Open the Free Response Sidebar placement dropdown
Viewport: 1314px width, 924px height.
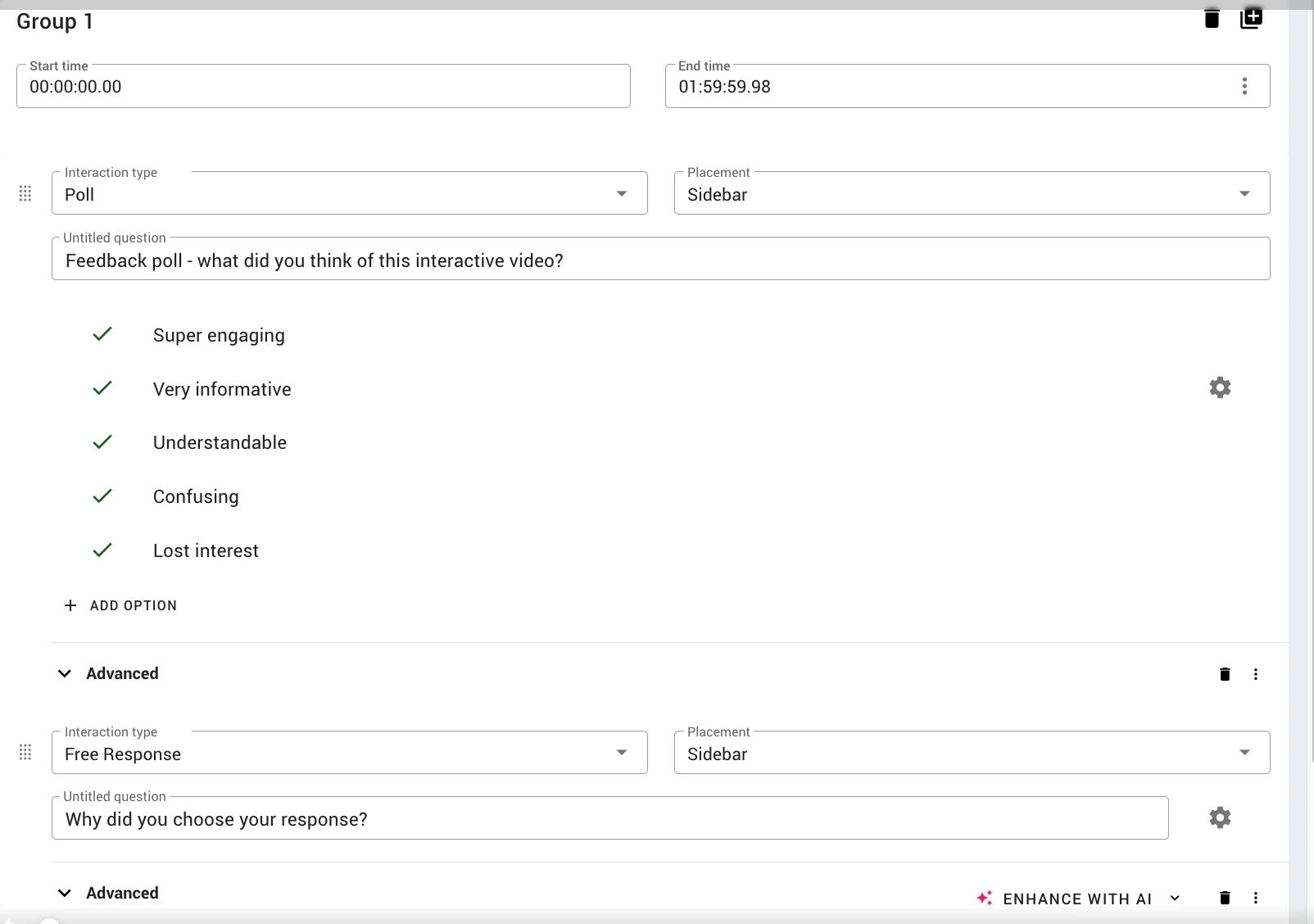[x=972, y=753]
